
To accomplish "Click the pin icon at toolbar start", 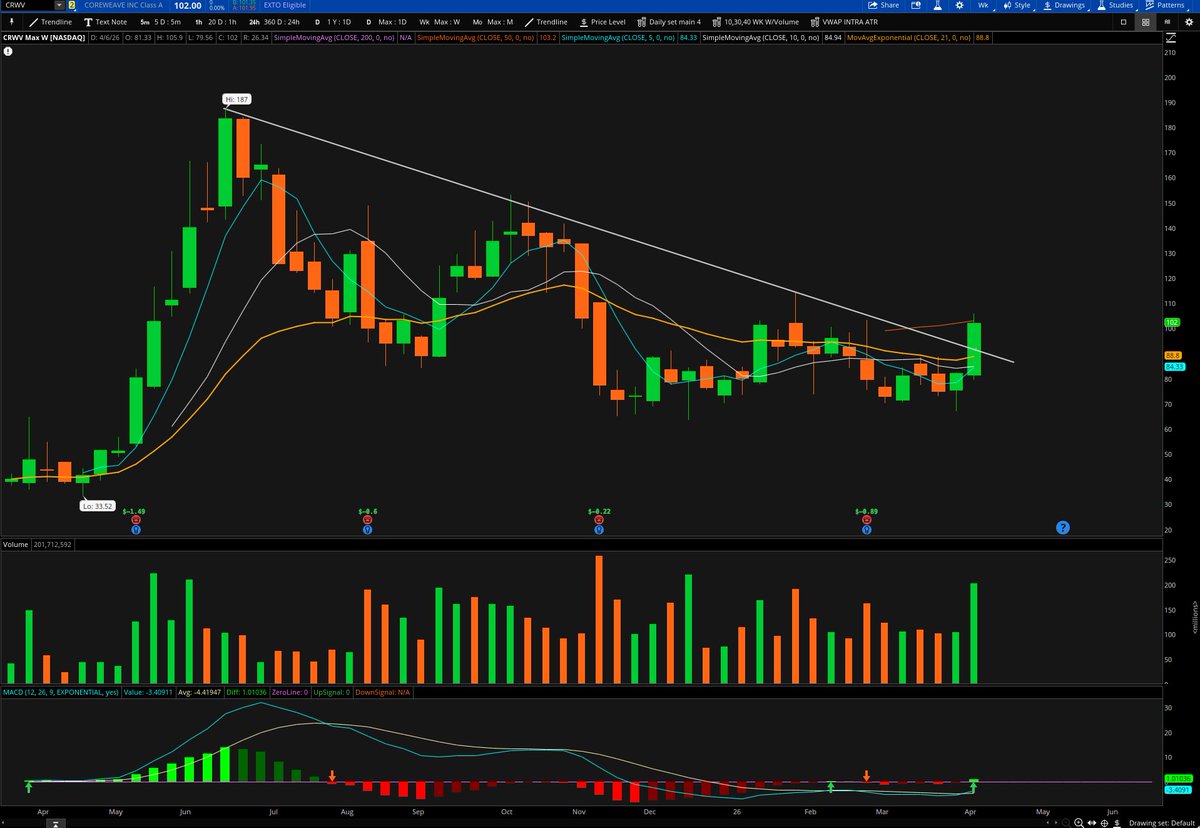I will (x=11, y=22).
